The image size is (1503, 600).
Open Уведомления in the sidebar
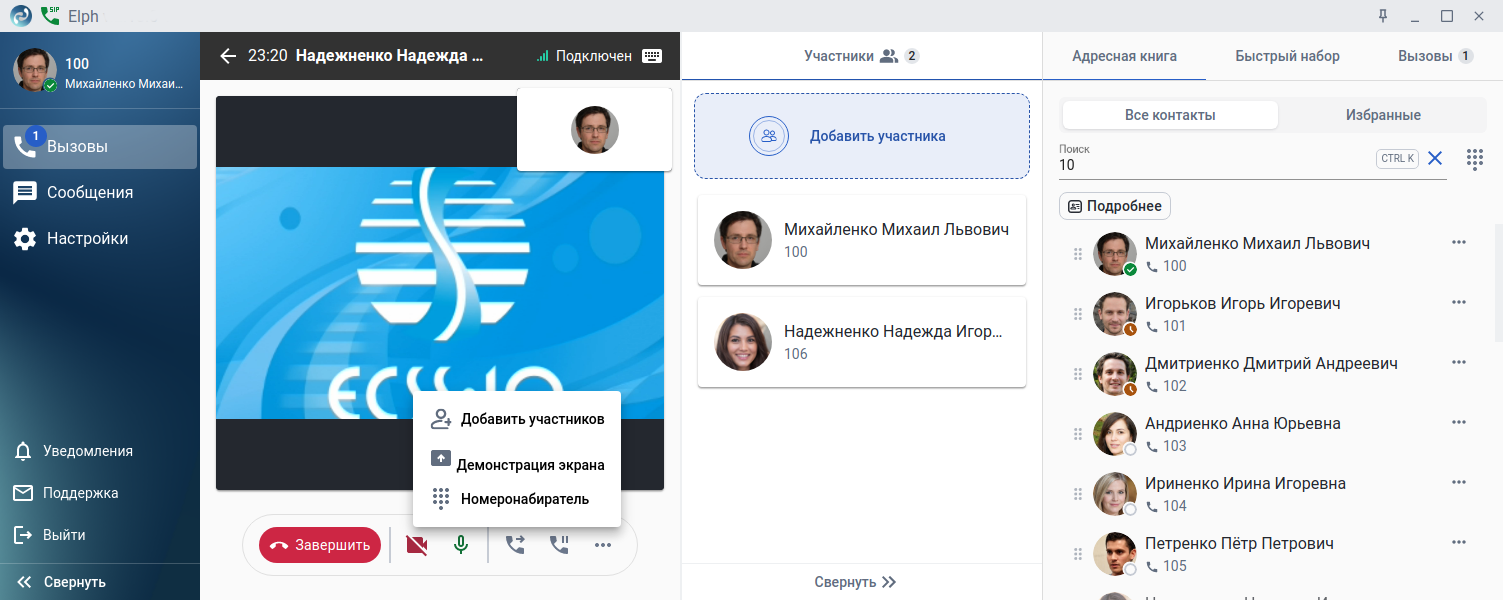(x=100, y=451)
